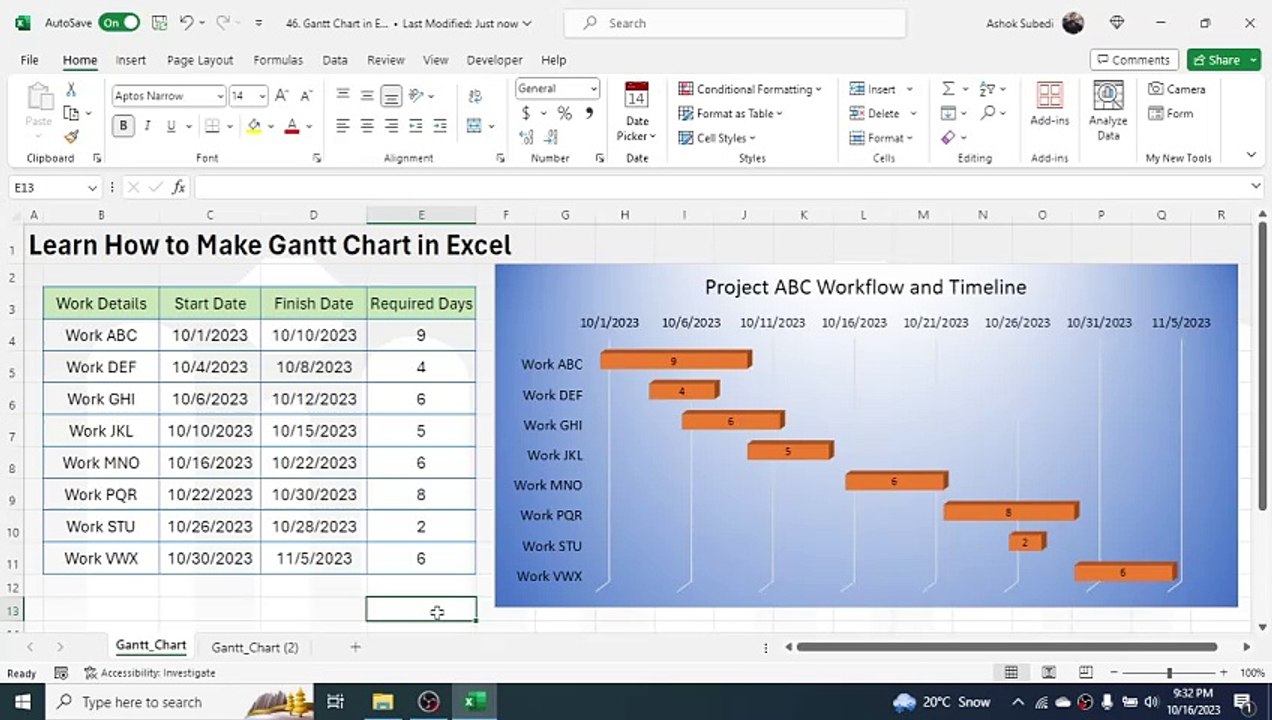The height and width of the screenshot is (720, 1272).
Task: Click the Increase Font Size icon
Action: [282, 96]
